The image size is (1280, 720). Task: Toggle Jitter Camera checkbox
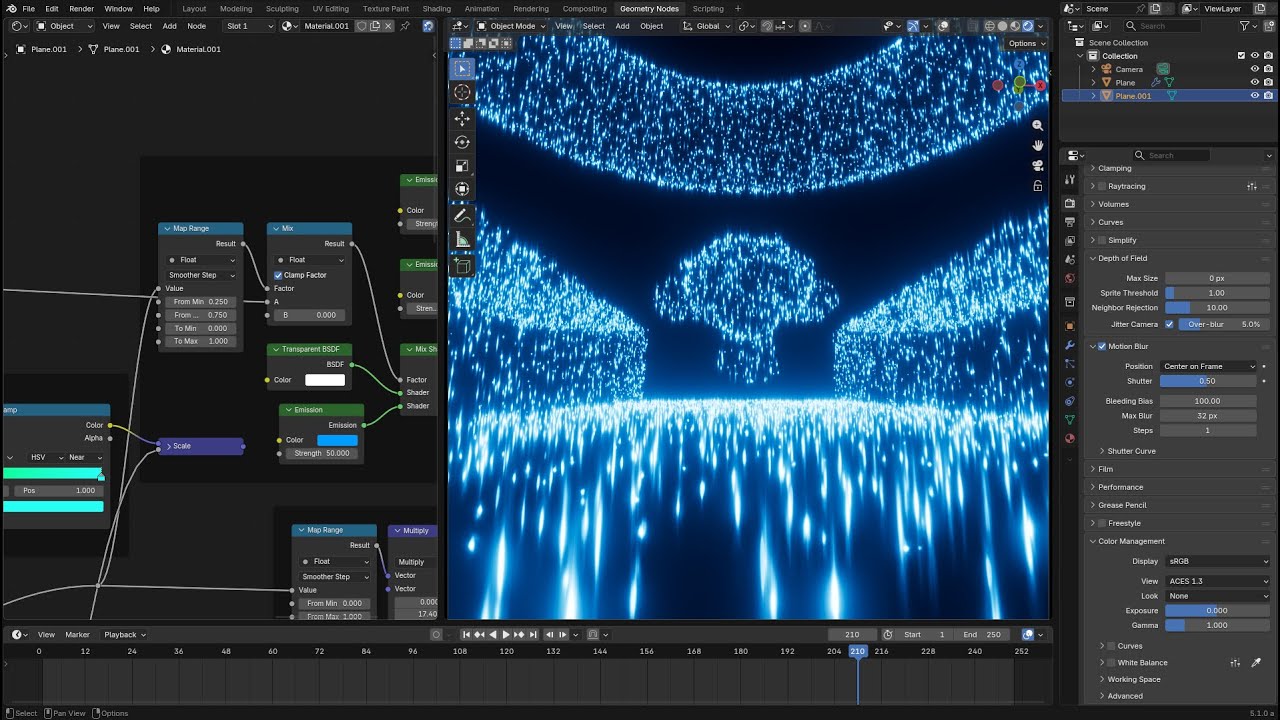(x=1169, y=324)
